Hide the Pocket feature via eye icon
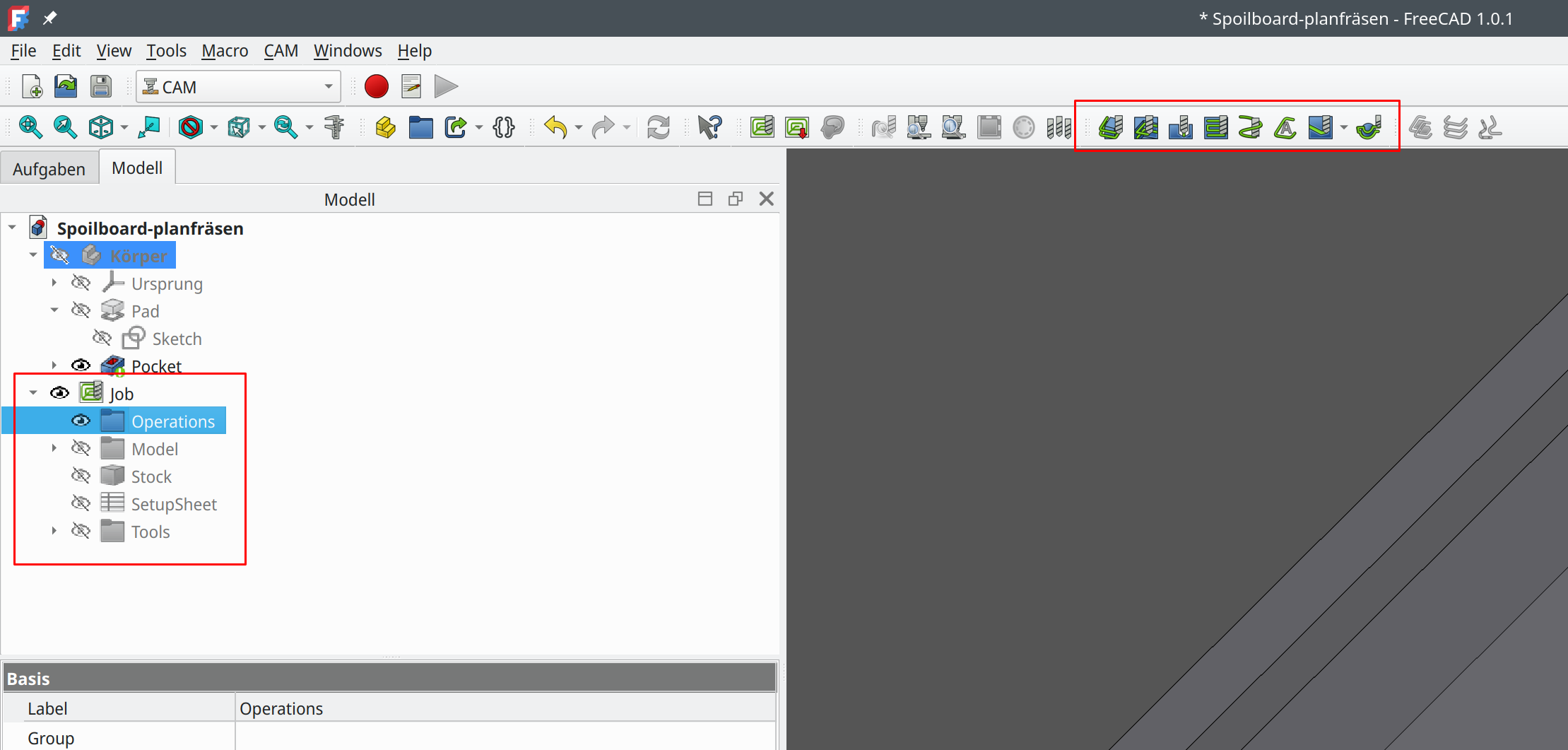 (81, 365)
